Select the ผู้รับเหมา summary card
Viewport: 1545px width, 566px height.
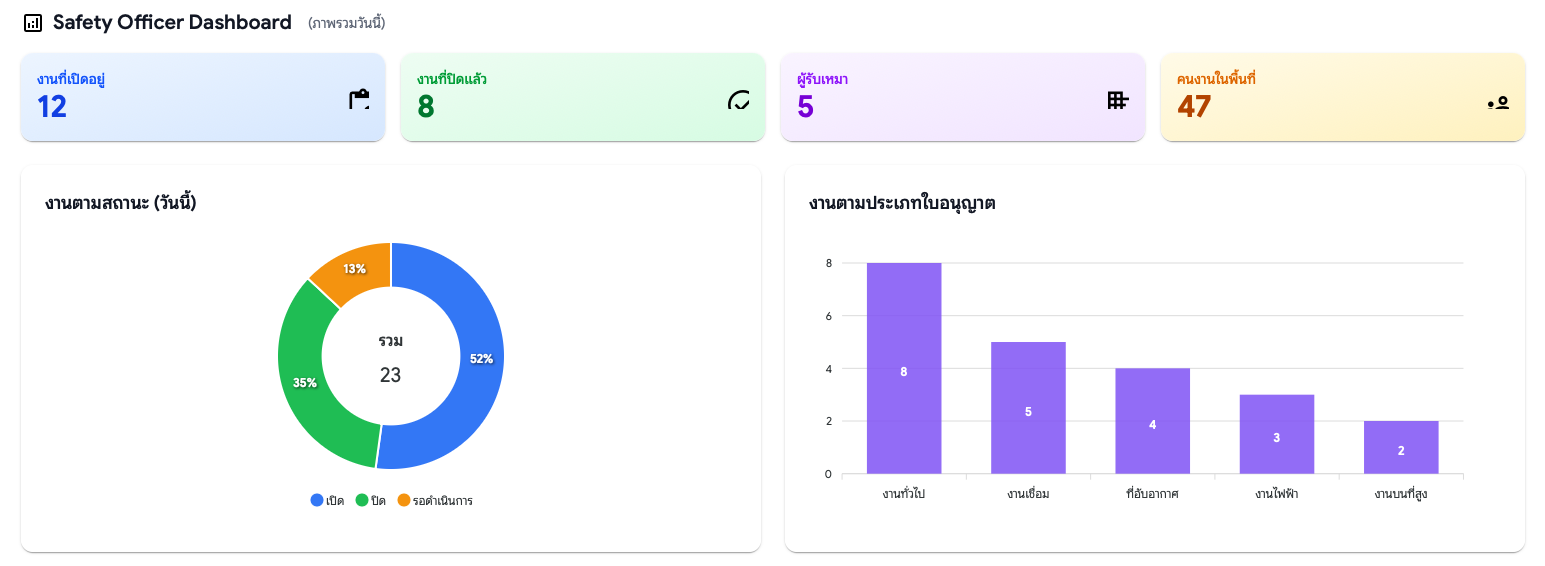click(962, 97)
